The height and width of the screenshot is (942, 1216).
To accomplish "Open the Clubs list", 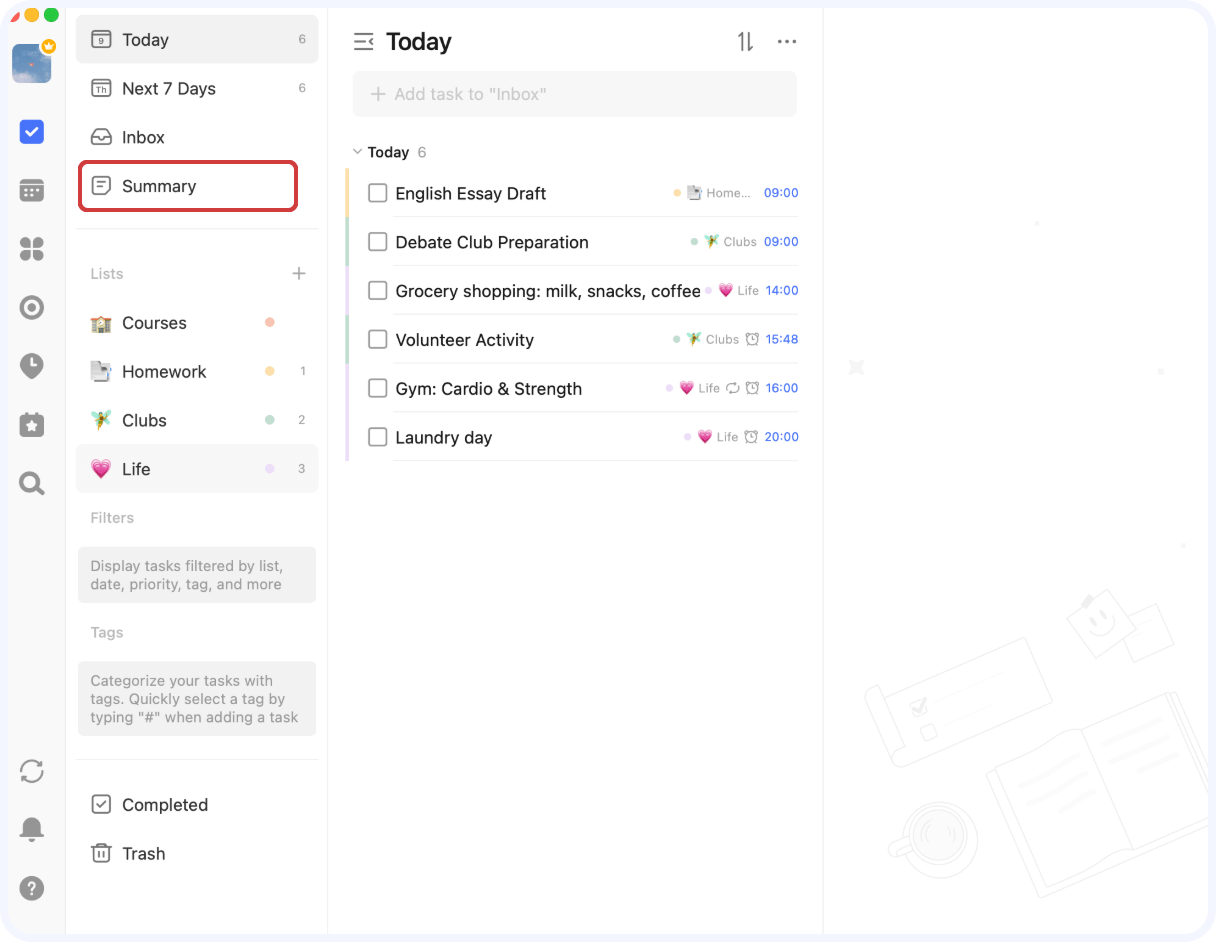I will point(197,421).
